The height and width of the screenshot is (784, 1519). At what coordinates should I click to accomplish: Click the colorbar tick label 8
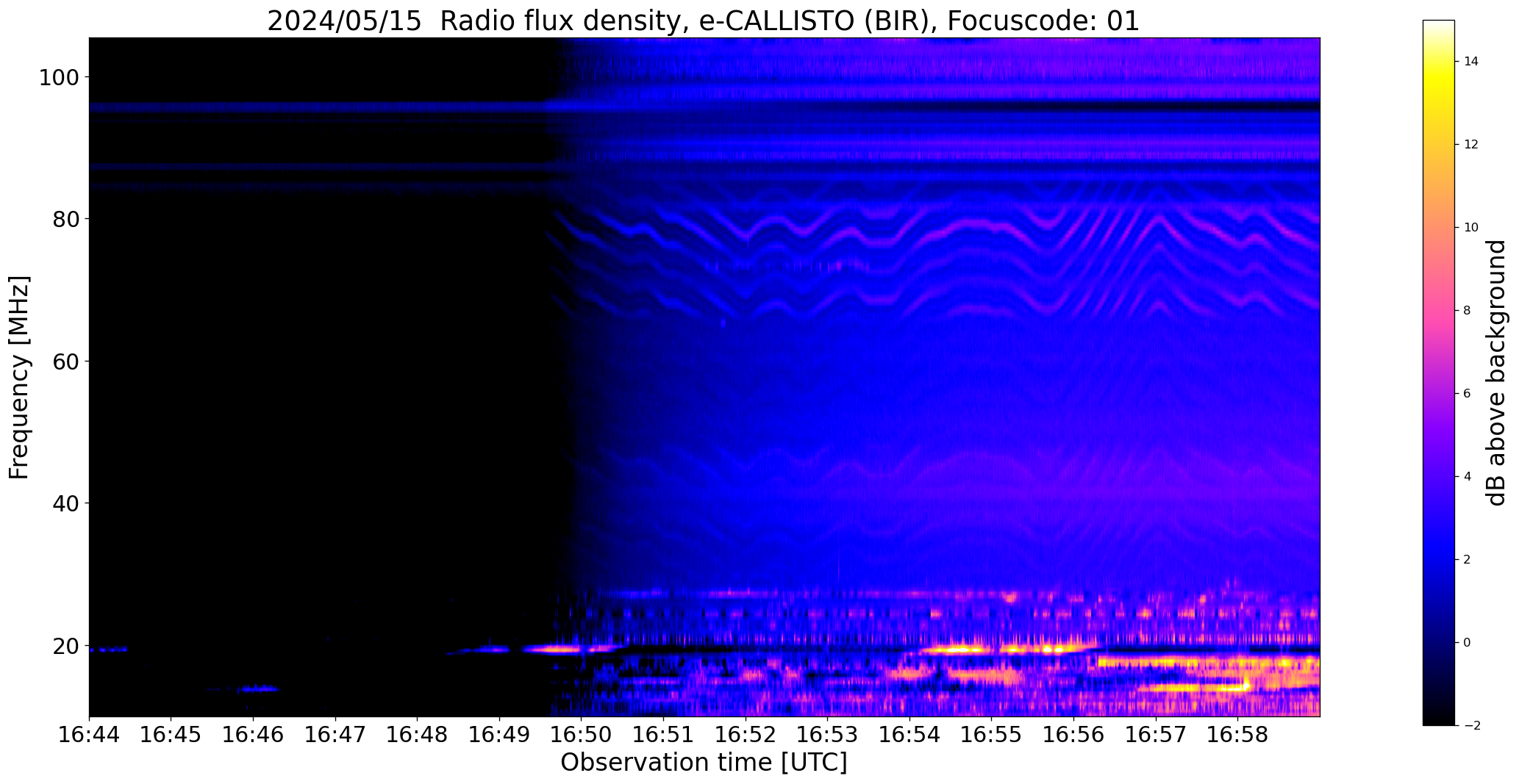[1468, 310]
